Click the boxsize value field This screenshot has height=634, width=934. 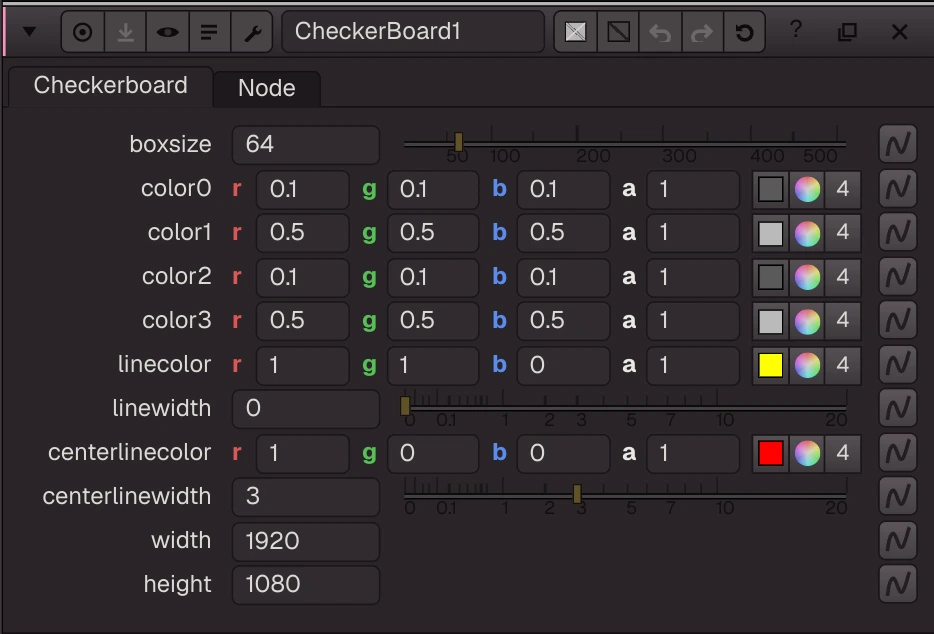(306, 144)
